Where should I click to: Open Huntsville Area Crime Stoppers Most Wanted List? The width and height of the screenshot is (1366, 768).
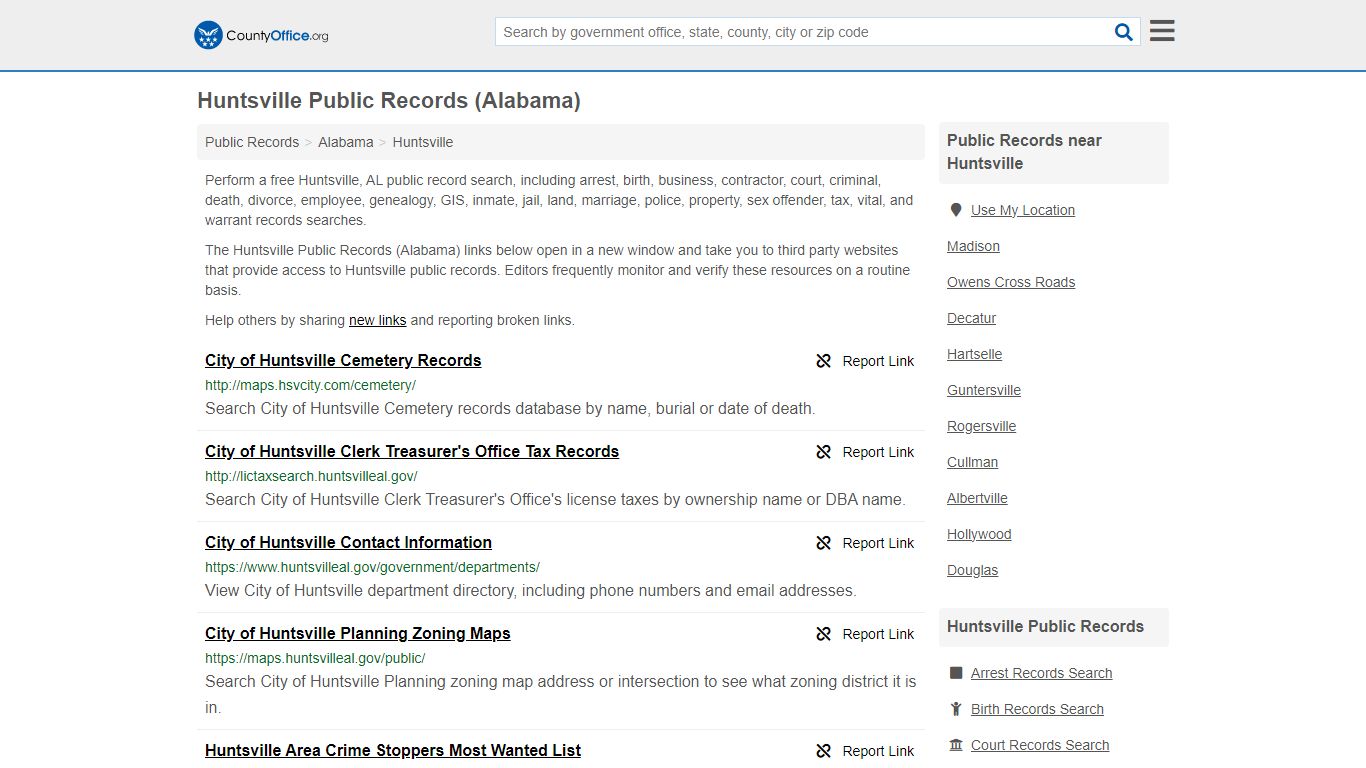click(393, 750)
